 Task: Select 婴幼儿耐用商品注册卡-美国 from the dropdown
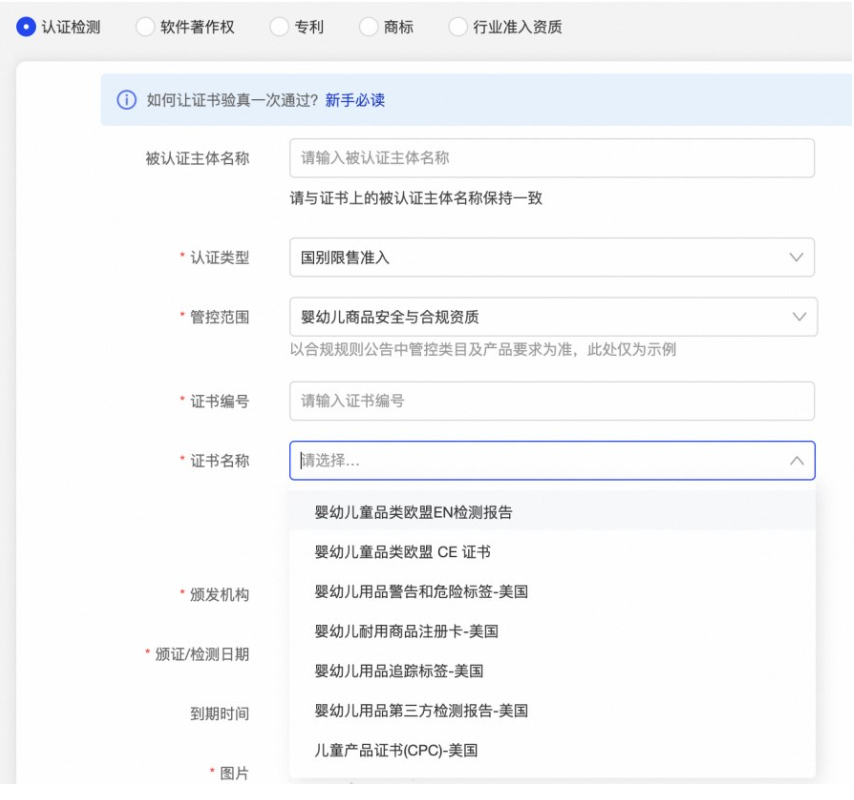click(406, 632)
